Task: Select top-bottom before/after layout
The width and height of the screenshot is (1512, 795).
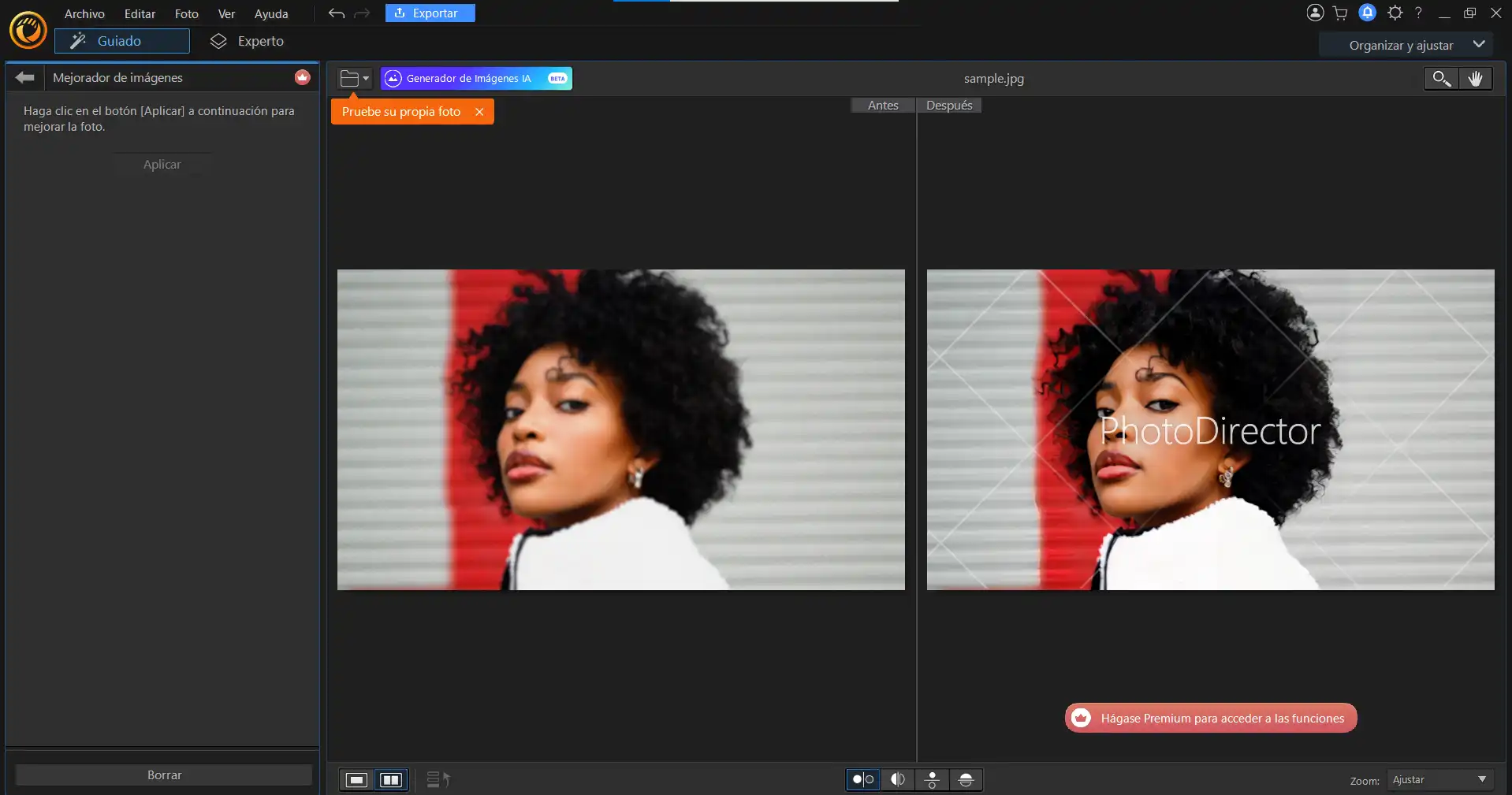Action: (x=932, y=779)
